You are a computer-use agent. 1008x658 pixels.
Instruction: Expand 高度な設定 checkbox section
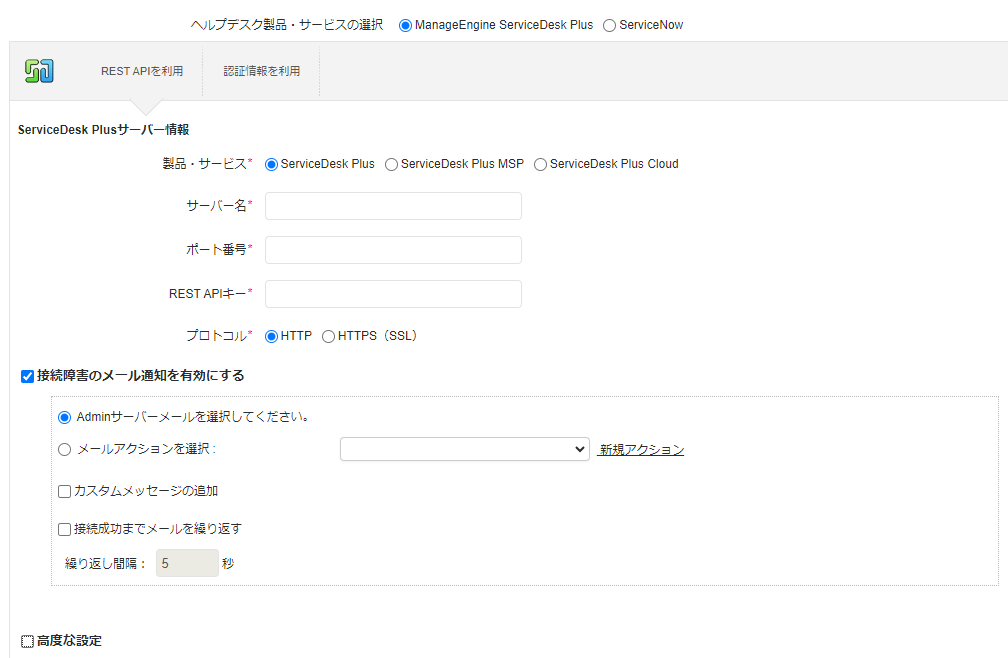point(27,641)
